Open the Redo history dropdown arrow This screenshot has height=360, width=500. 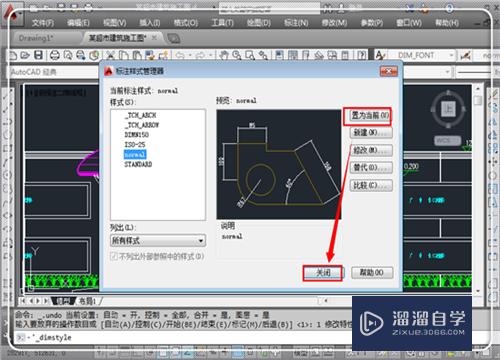(x=210, y=55)
